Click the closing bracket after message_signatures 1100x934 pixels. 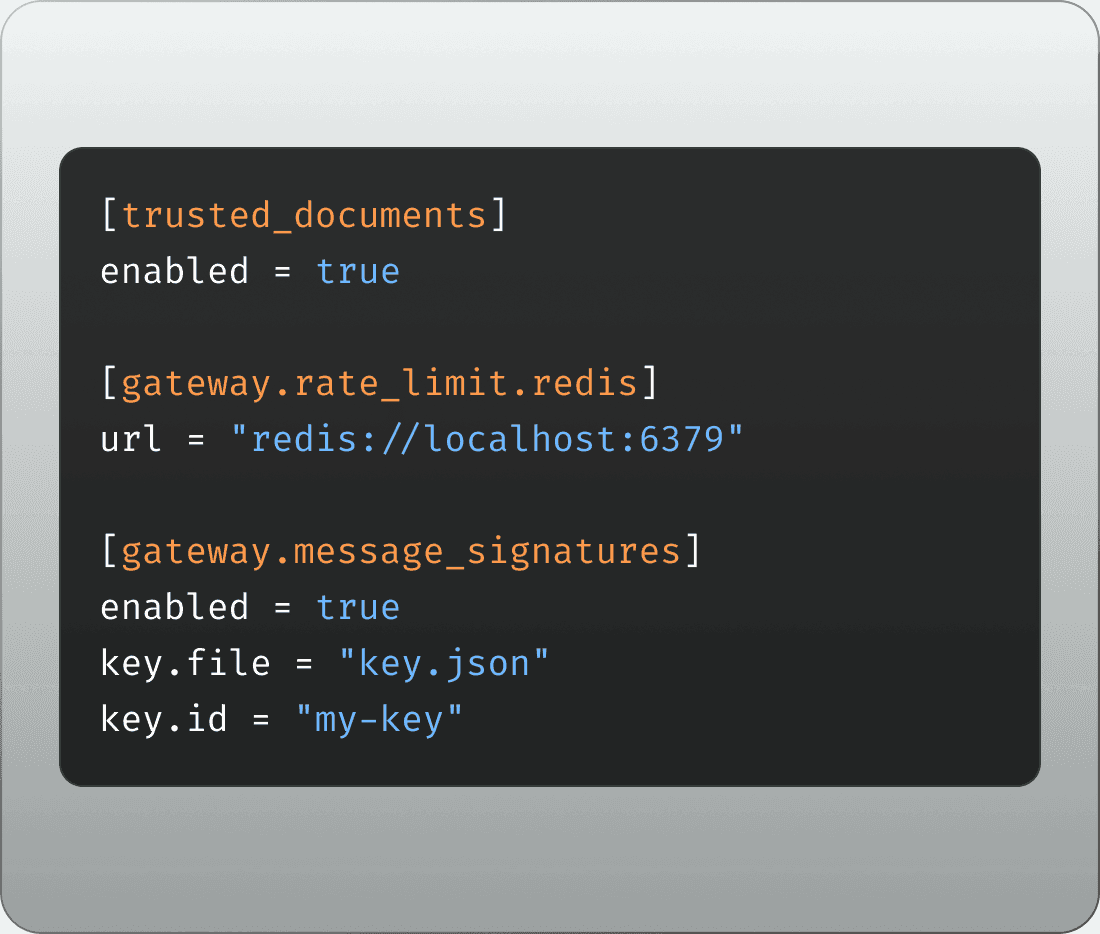(x=692, y=552)
